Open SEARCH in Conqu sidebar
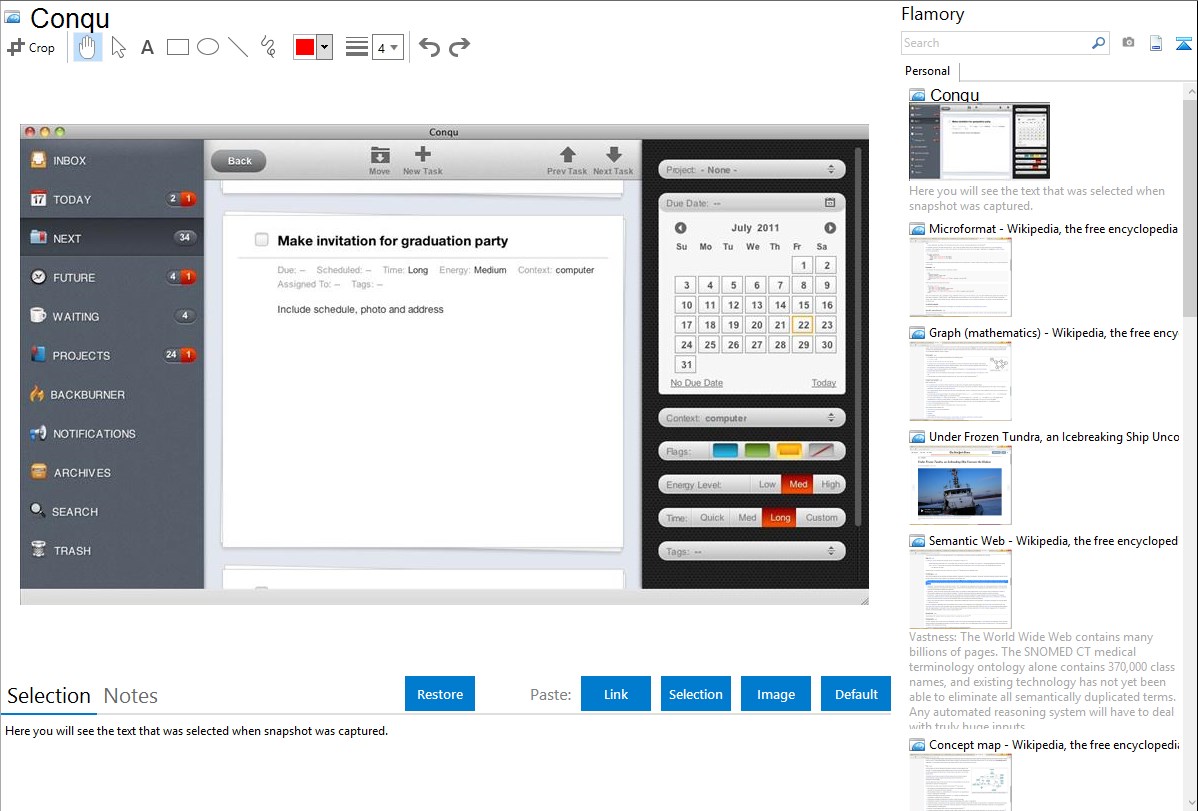1198x811 pixels. pos(112,511)
